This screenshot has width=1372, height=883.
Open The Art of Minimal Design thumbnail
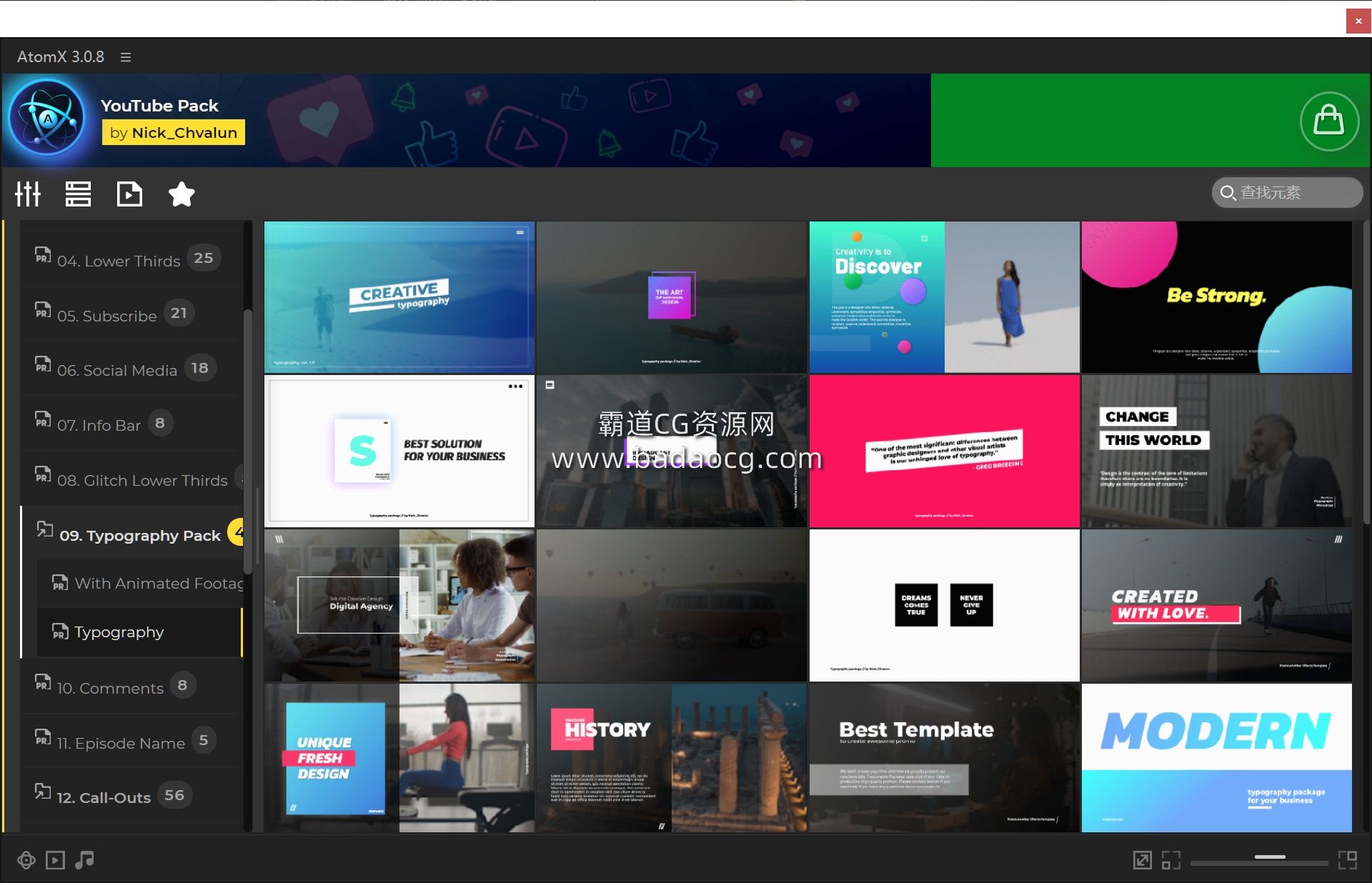click(x=672, y=296)
